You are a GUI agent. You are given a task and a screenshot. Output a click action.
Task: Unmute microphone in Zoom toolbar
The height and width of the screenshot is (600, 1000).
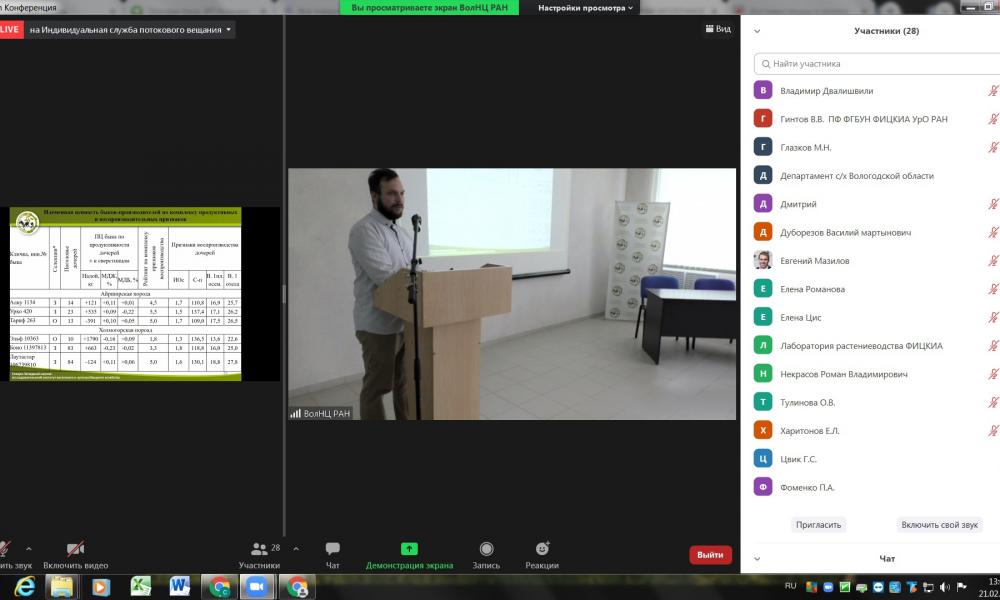[5, 550]
